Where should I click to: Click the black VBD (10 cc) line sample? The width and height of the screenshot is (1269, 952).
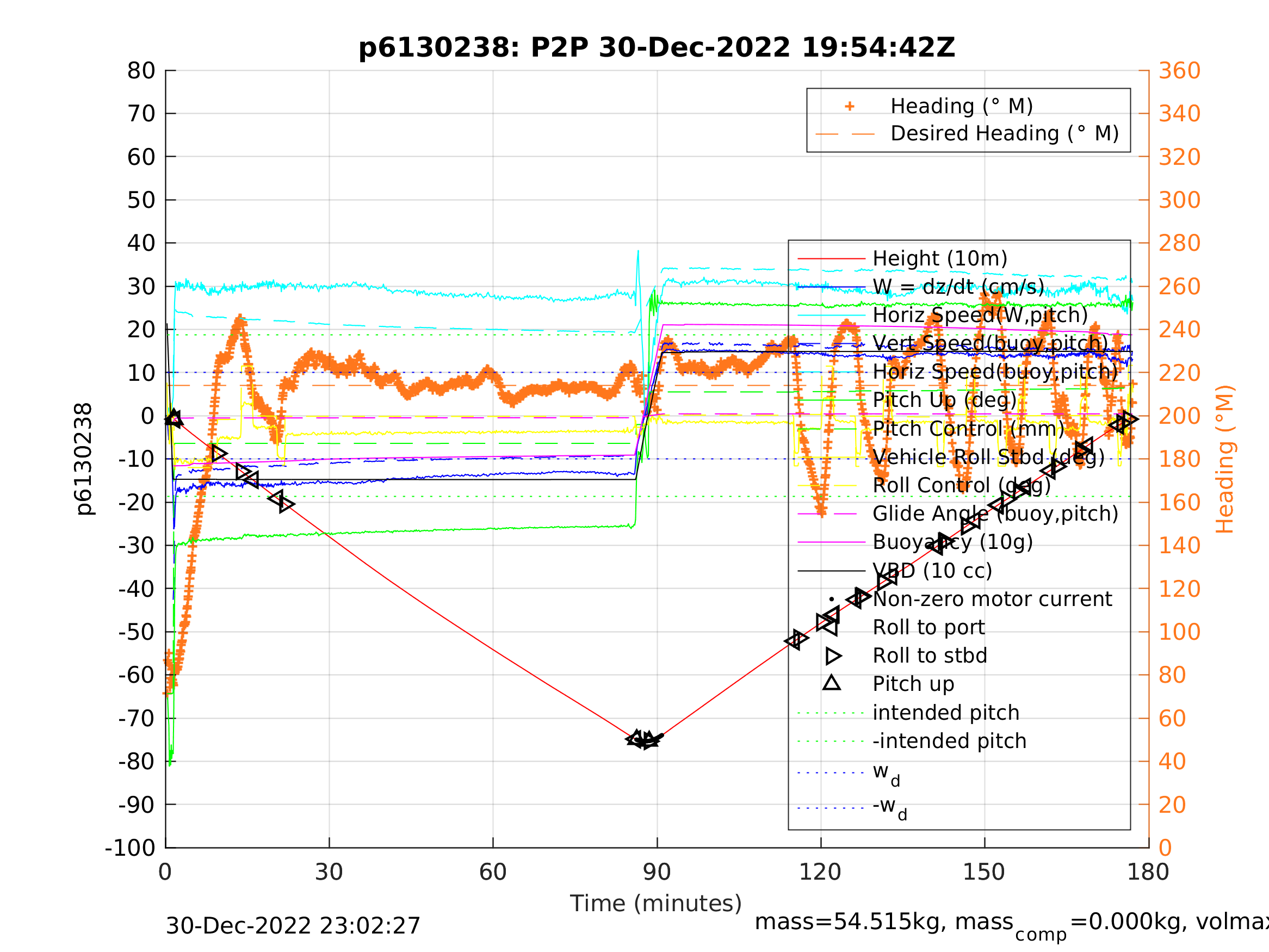(831, 571)
